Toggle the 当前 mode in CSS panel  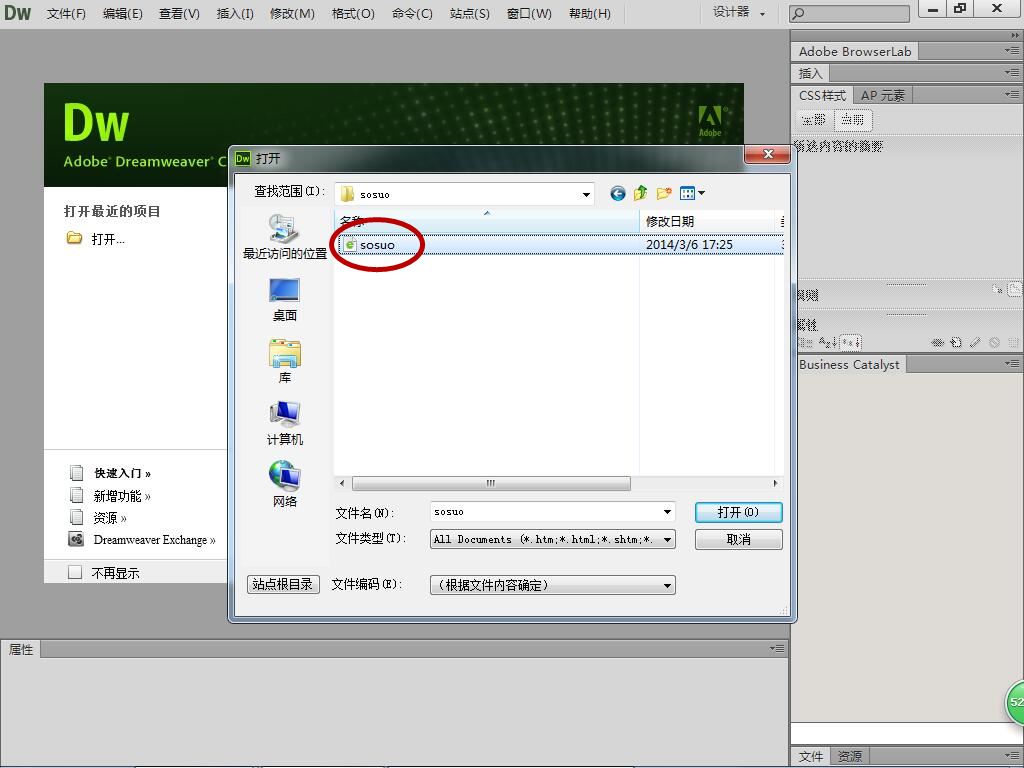point(852,120)
